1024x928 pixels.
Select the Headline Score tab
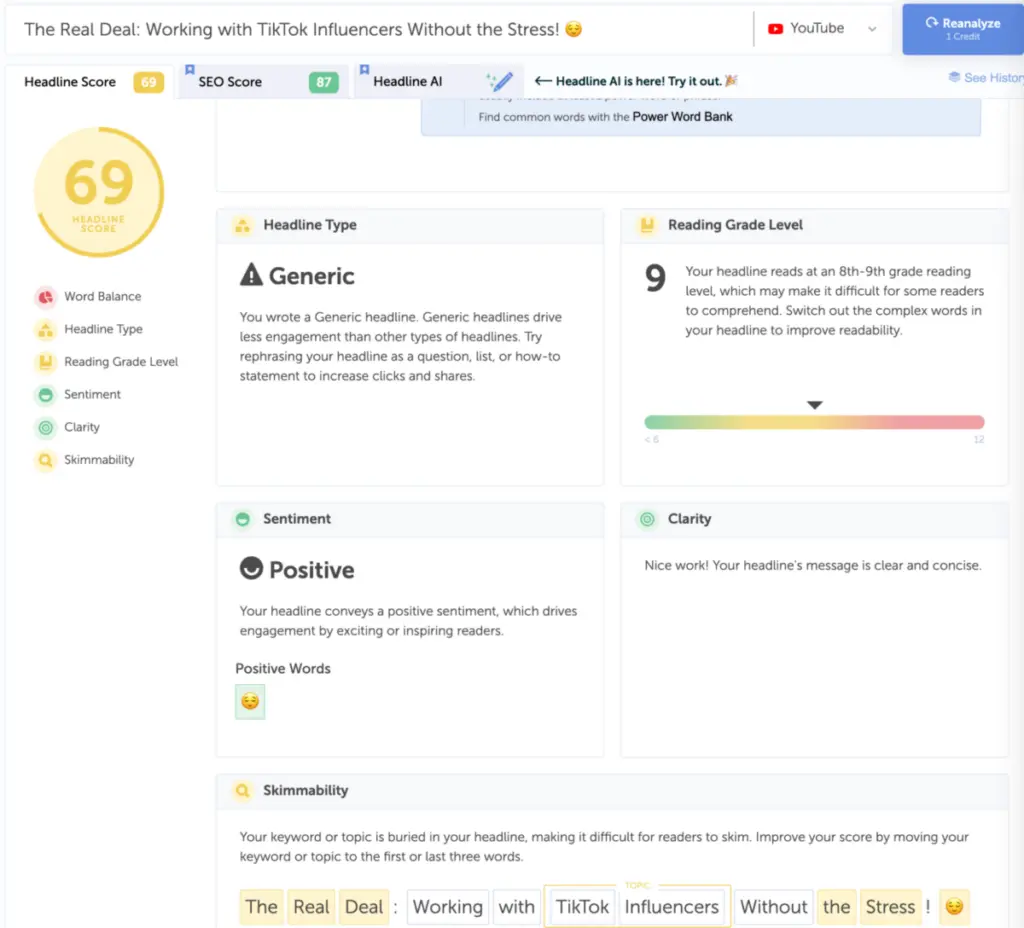[70, 82]
